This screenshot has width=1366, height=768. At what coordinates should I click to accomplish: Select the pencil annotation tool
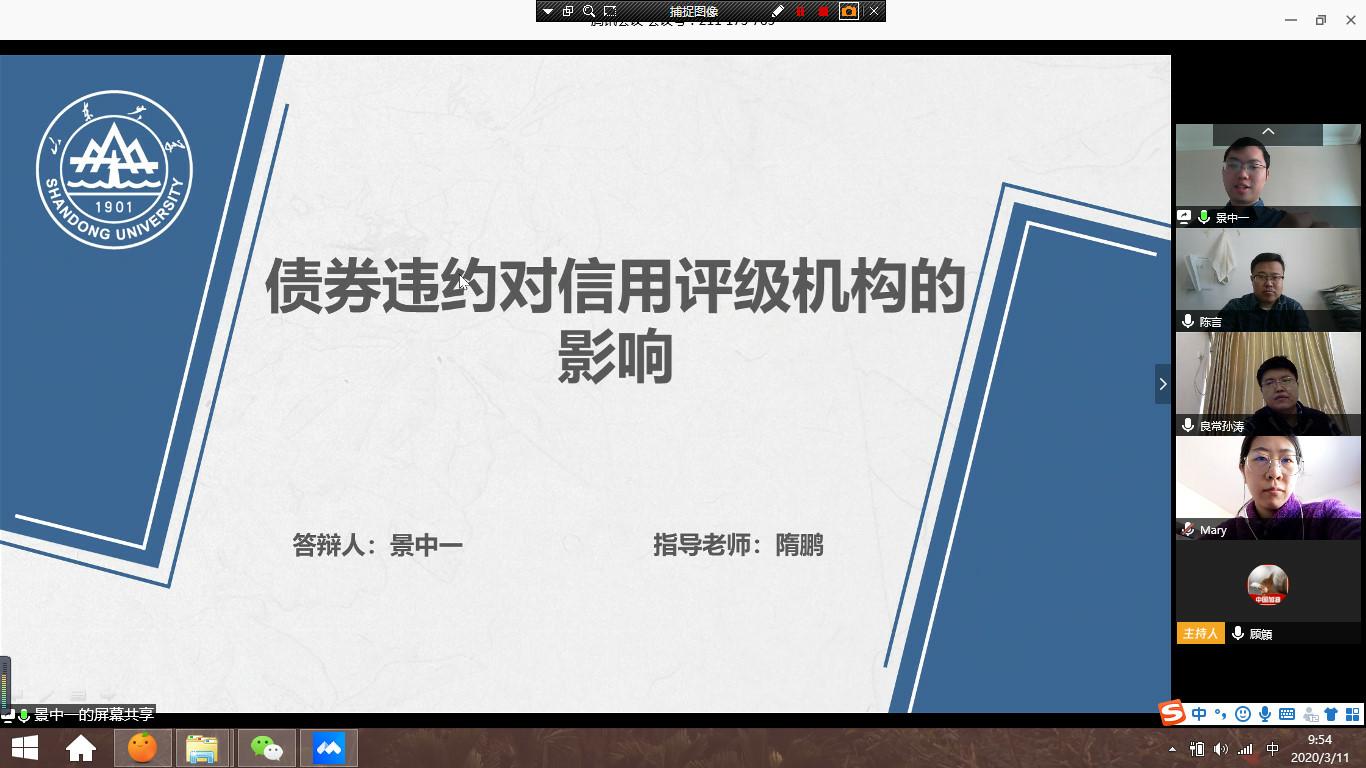tap(777, 11)
